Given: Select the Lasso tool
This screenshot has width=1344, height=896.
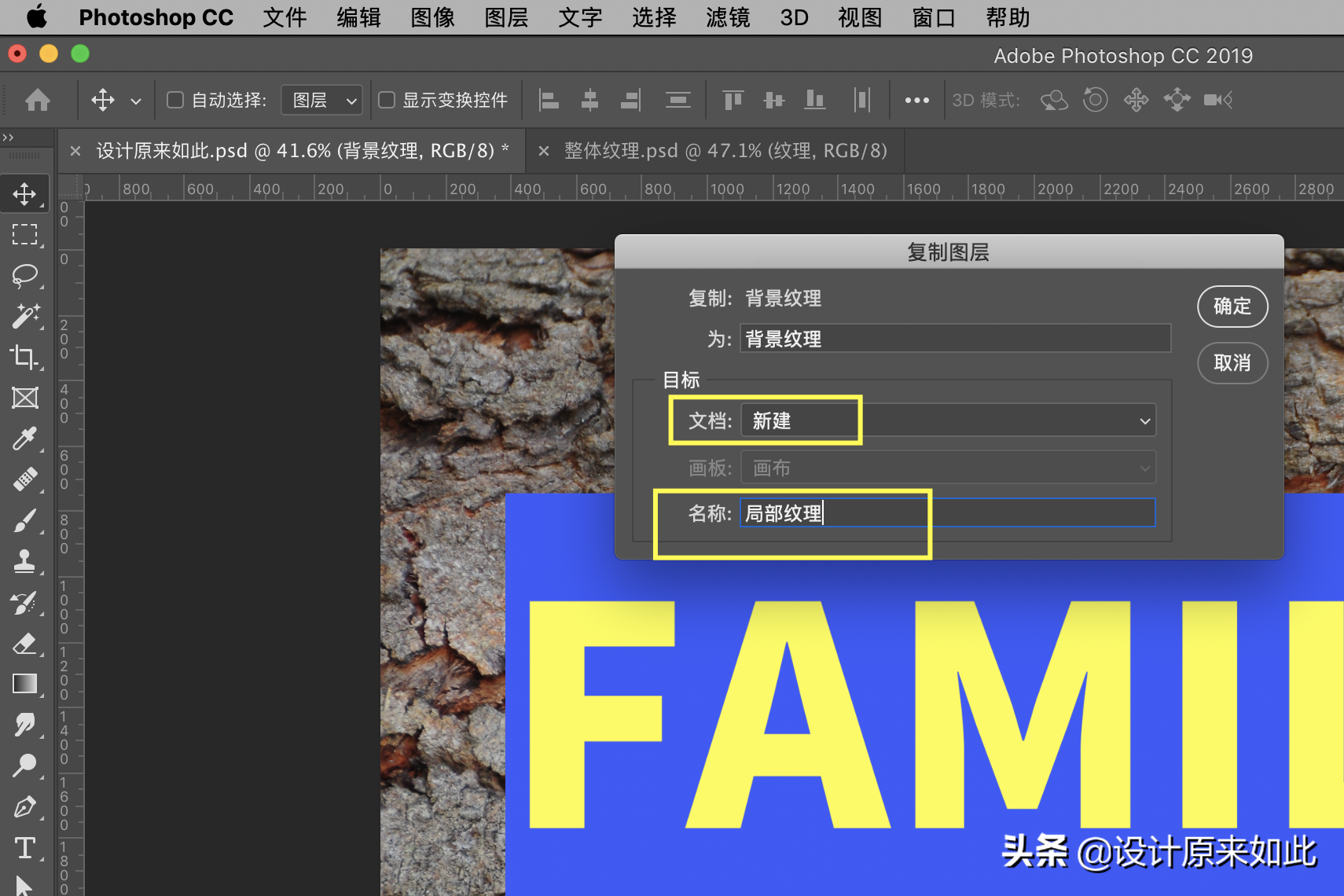Looking at the screenshot, I should pyautogui.click(x=24, y=276).
